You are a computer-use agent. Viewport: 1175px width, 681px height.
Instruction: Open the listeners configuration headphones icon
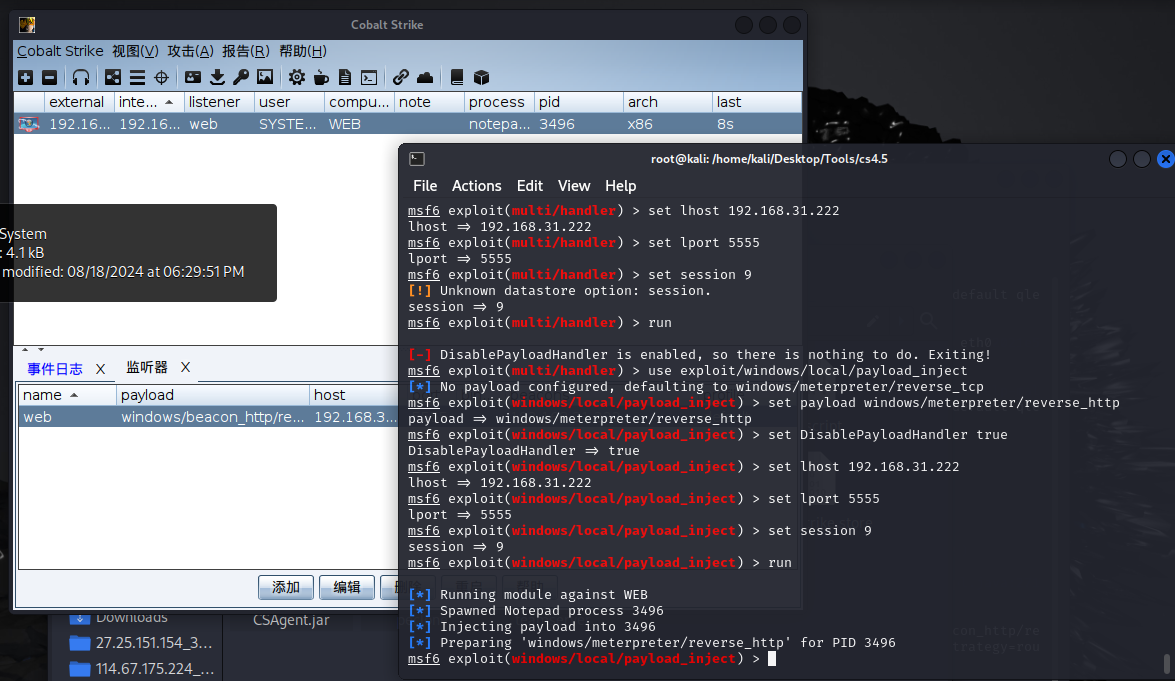coord(80,77)
